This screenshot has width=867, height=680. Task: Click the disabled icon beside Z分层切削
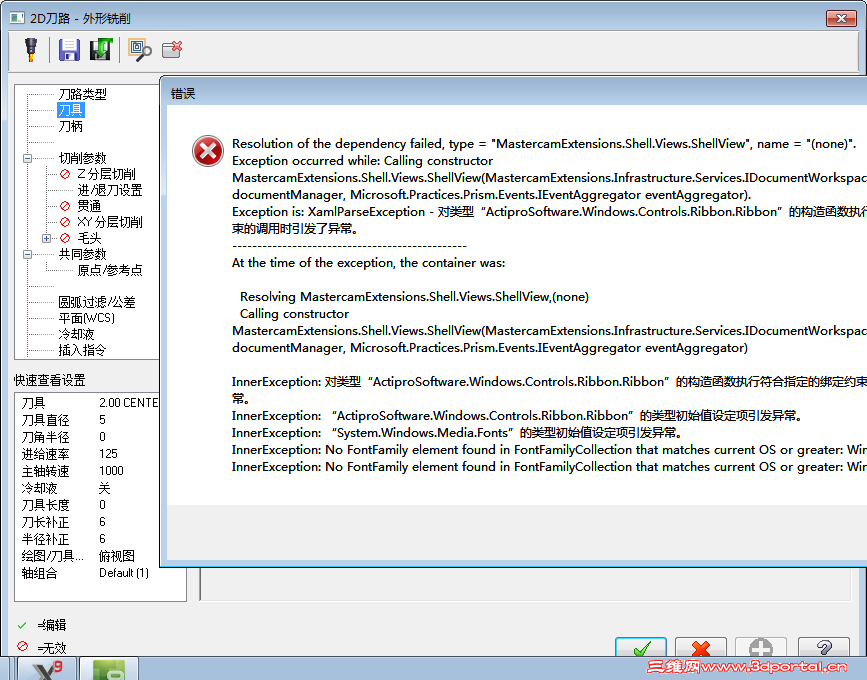[65, 174]
